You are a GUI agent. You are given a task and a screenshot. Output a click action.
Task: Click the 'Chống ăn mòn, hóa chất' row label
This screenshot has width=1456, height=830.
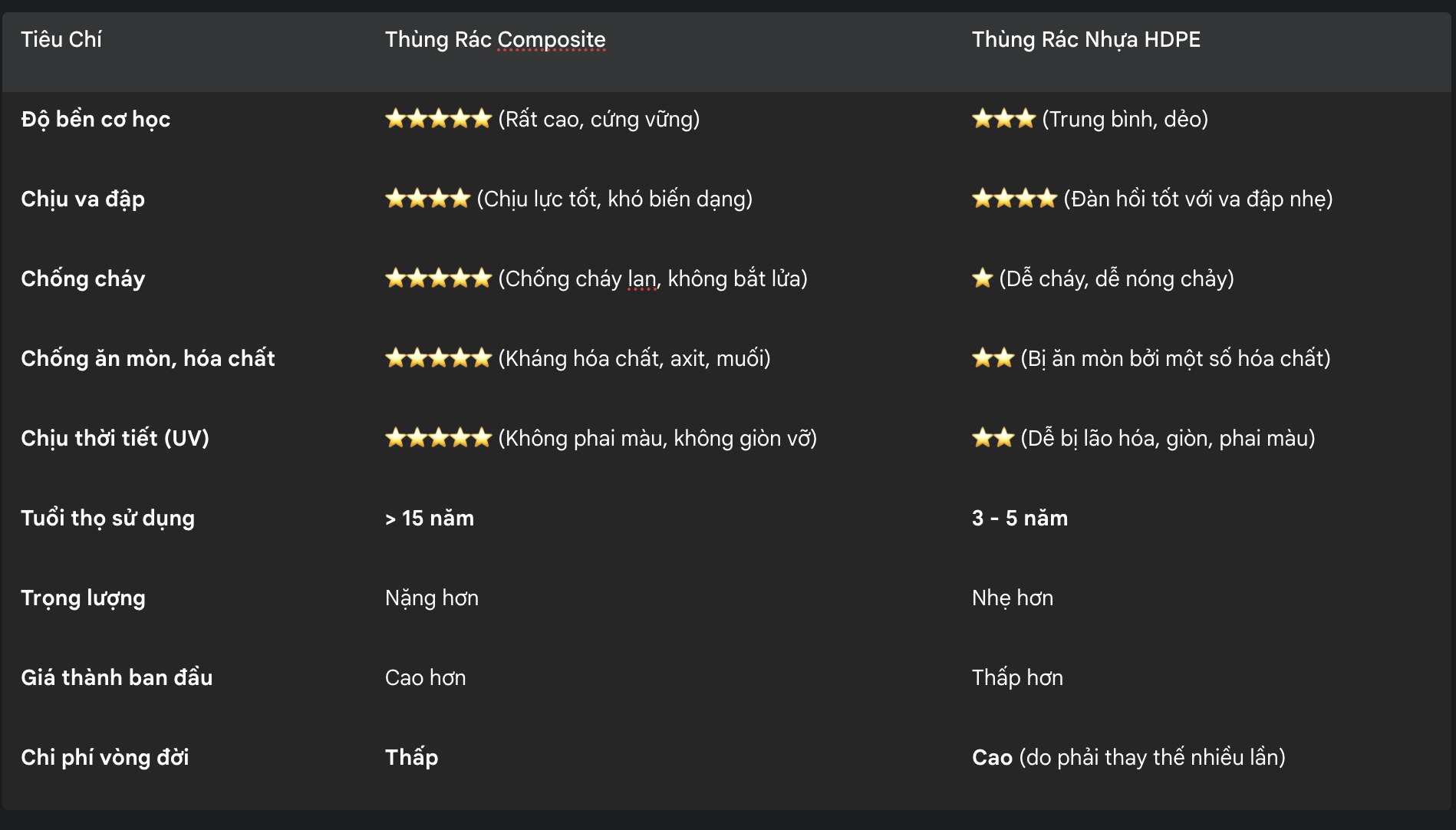coord(148,358)
